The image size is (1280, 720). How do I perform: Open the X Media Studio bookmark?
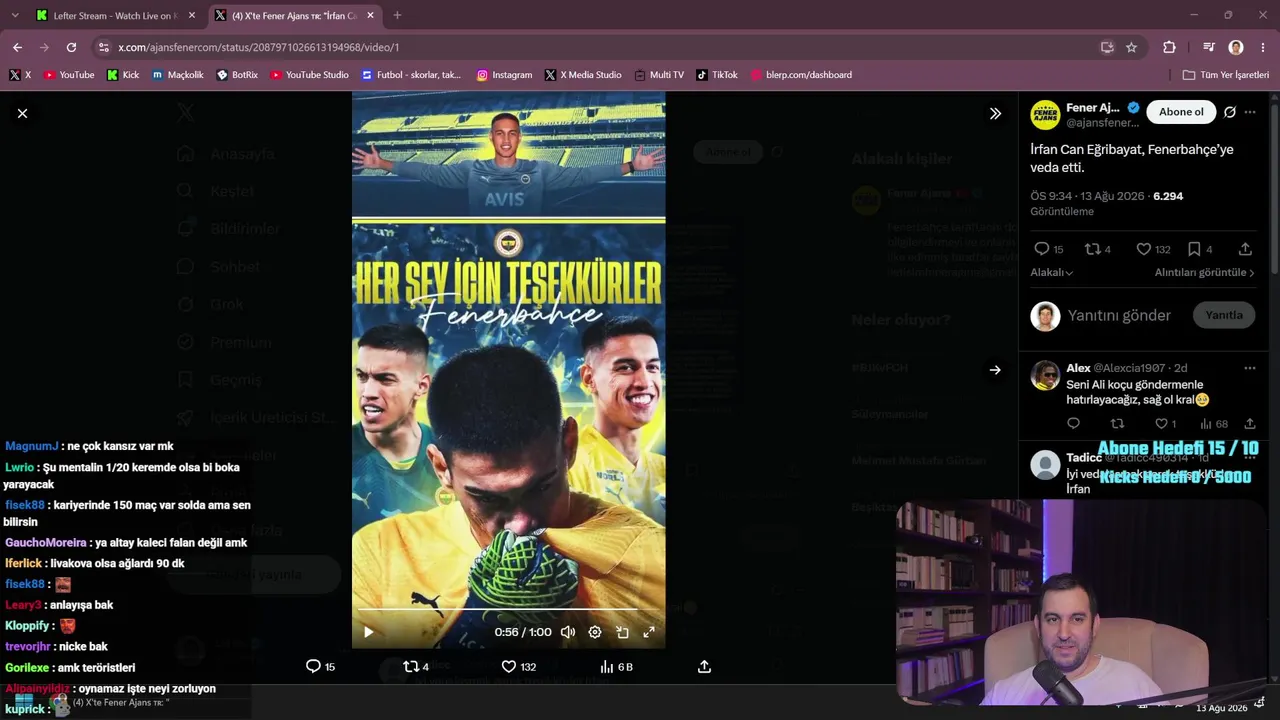tap(583, 75)
